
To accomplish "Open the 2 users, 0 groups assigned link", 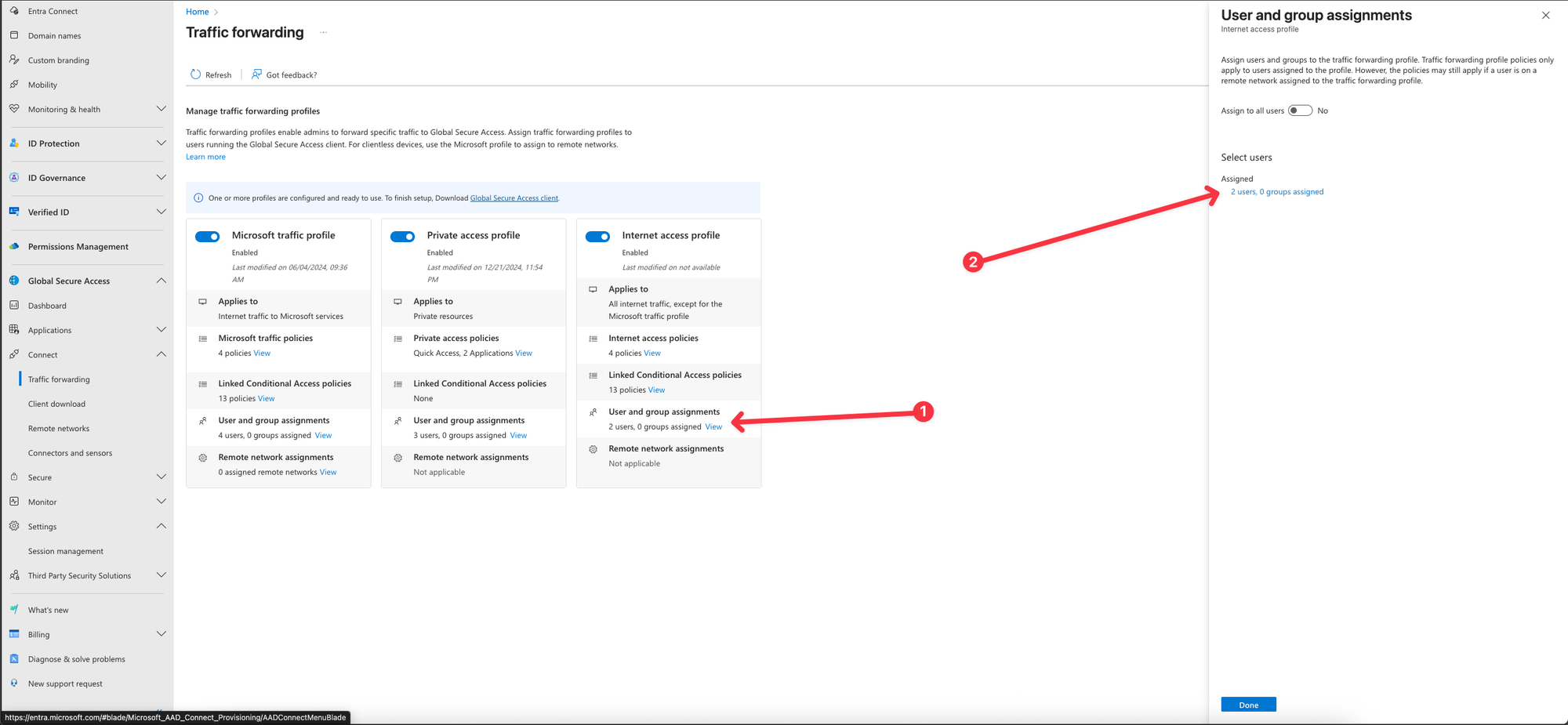I will 1276,192.
